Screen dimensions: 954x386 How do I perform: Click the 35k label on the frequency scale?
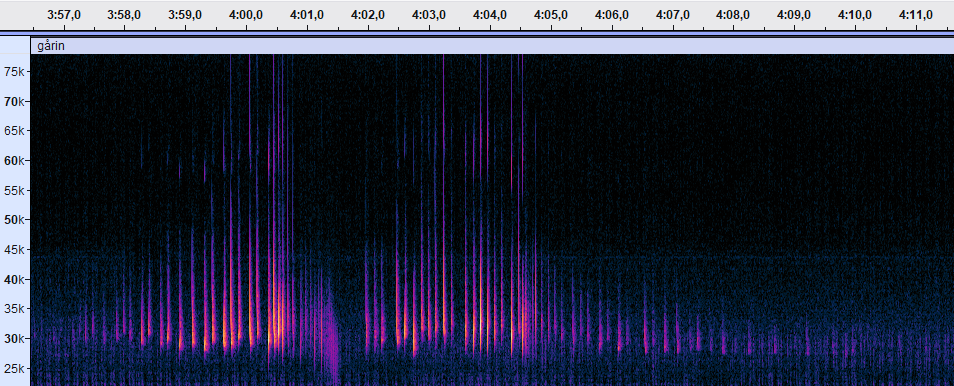point(13,309)
